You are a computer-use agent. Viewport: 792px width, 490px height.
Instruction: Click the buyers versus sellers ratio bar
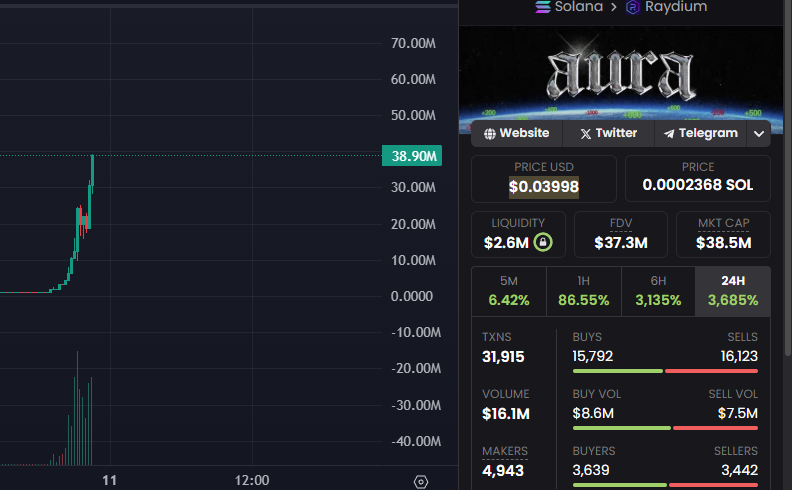665,485
